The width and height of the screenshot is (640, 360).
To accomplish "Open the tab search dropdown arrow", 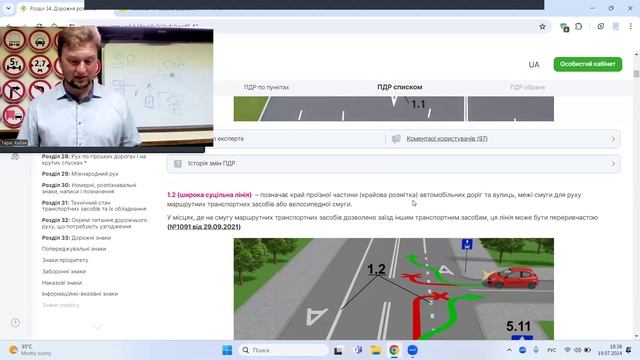I will tap(8, 8).
